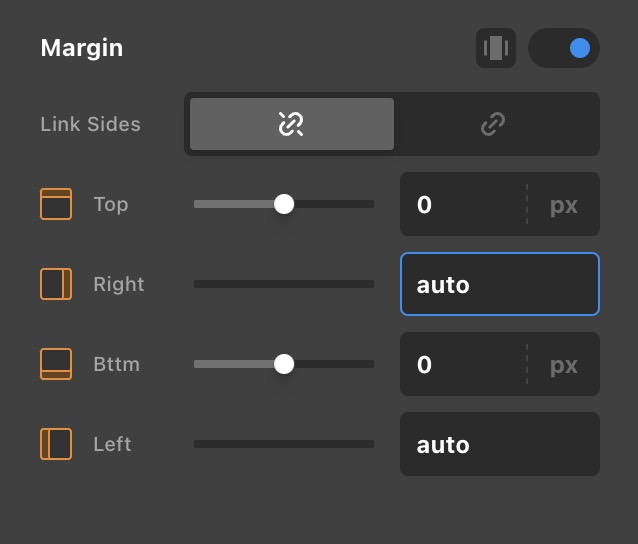Click the Left margin slider track
This screenshot has height=544, width=638.
(x=284, y=444)
